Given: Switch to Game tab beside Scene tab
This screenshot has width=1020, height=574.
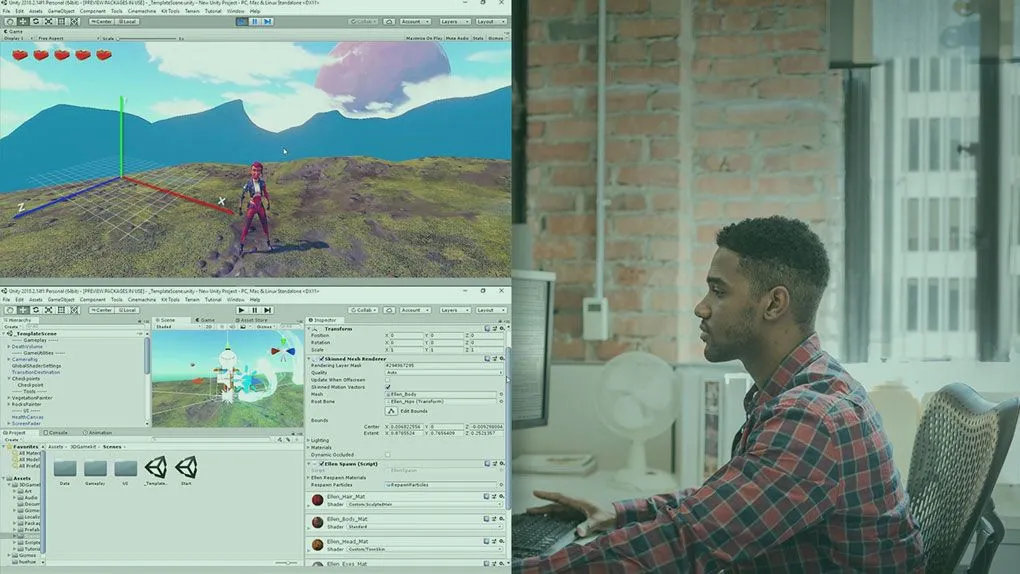Looking at the screenshot, I should (x=206, y=320).
